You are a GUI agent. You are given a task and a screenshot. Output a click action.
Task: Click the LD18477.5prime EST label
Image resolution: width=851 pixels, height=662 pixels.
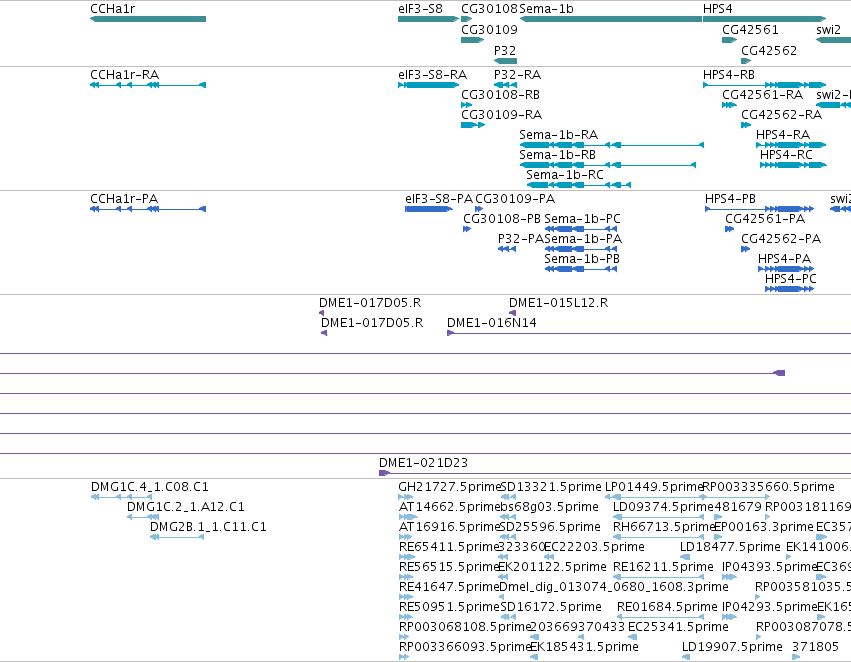[x=730, y=547]
